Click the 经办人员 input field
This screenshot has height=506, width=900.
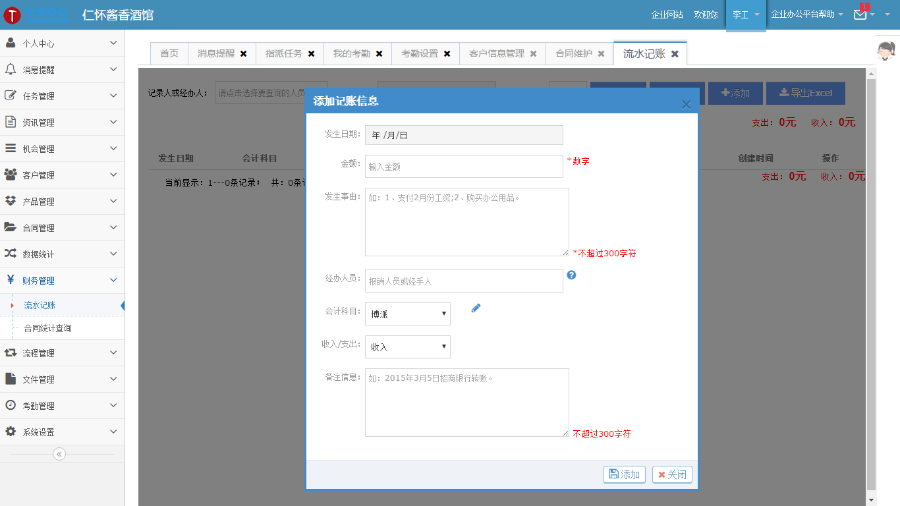(464, 281)
